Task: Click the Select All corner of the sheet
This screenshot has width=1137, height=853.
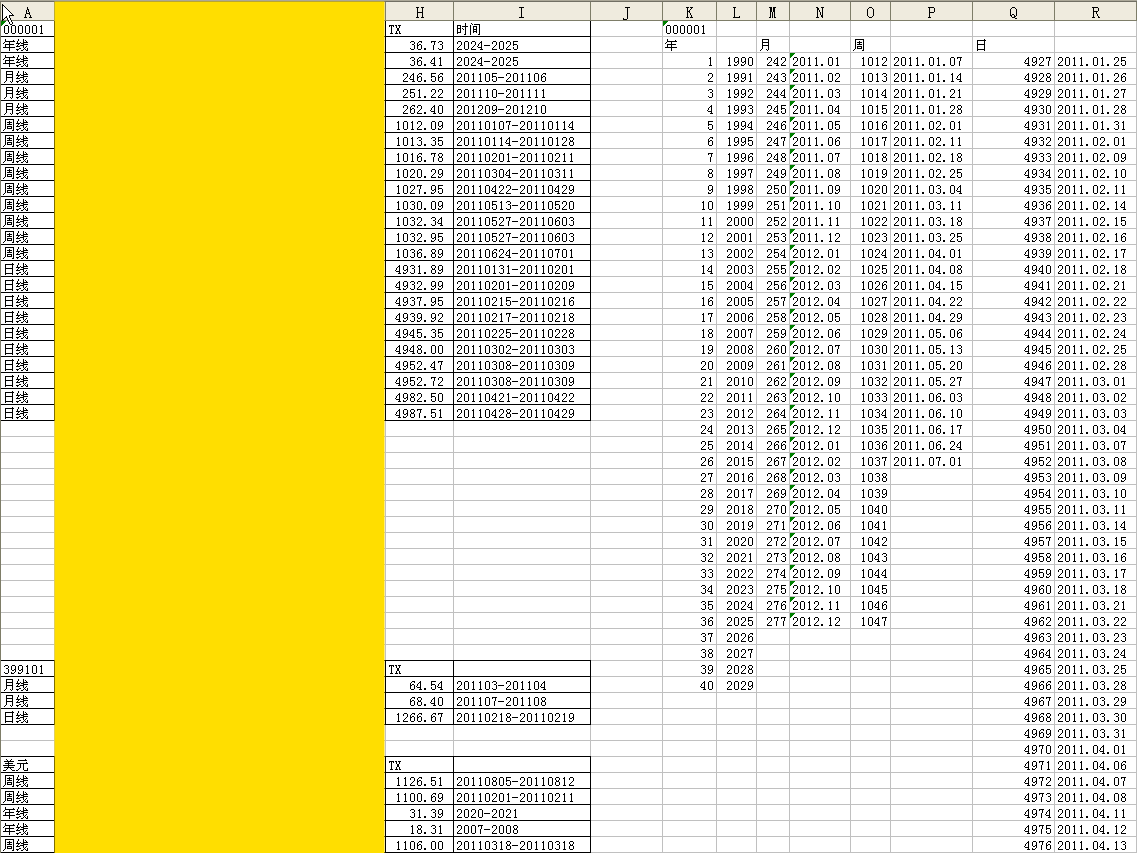Action: point(6,11)
